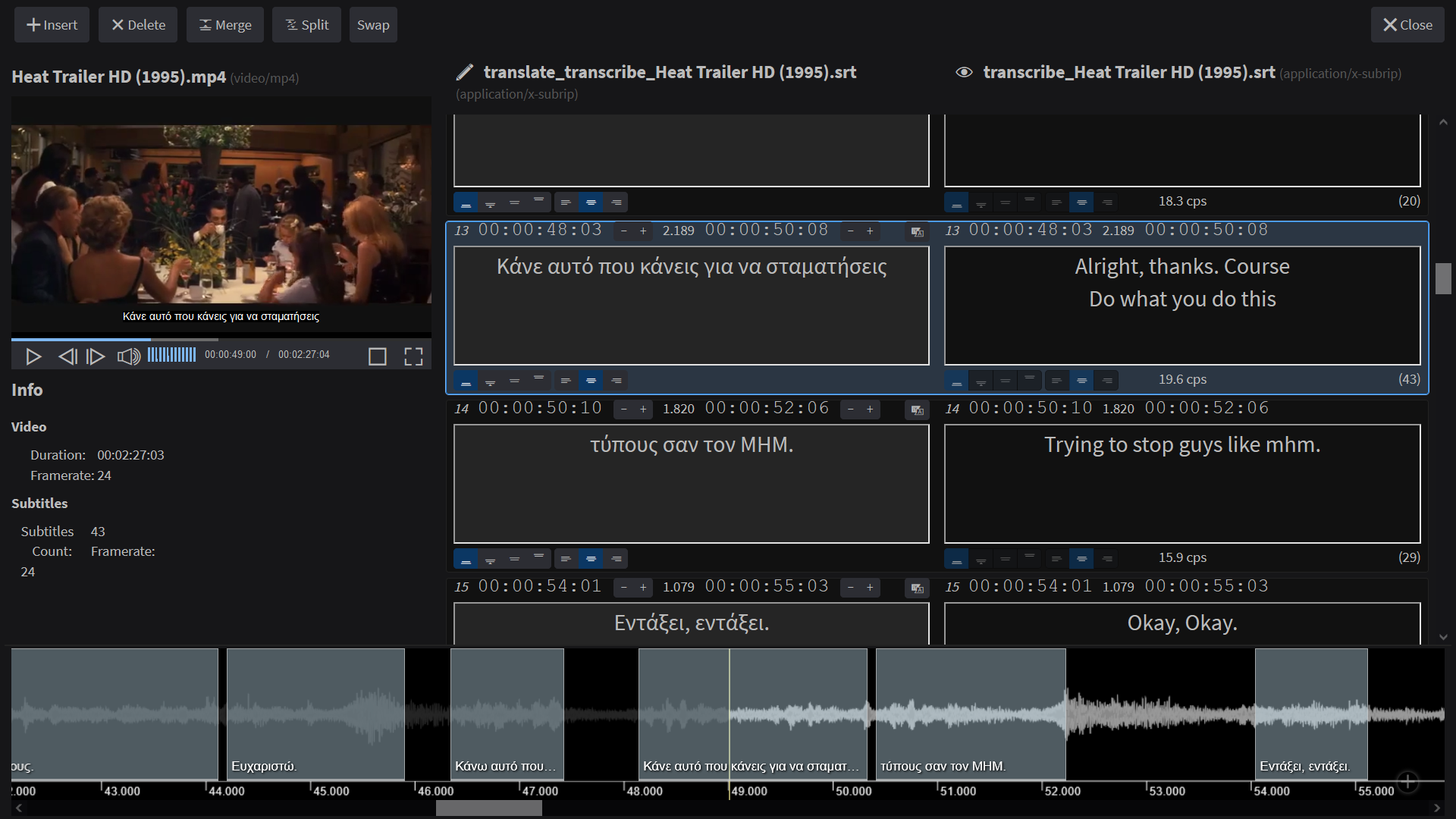Viewport: 1456px width, 819px height.
Task: Align subtitle 12 translation text left
Action: (566, 202)
